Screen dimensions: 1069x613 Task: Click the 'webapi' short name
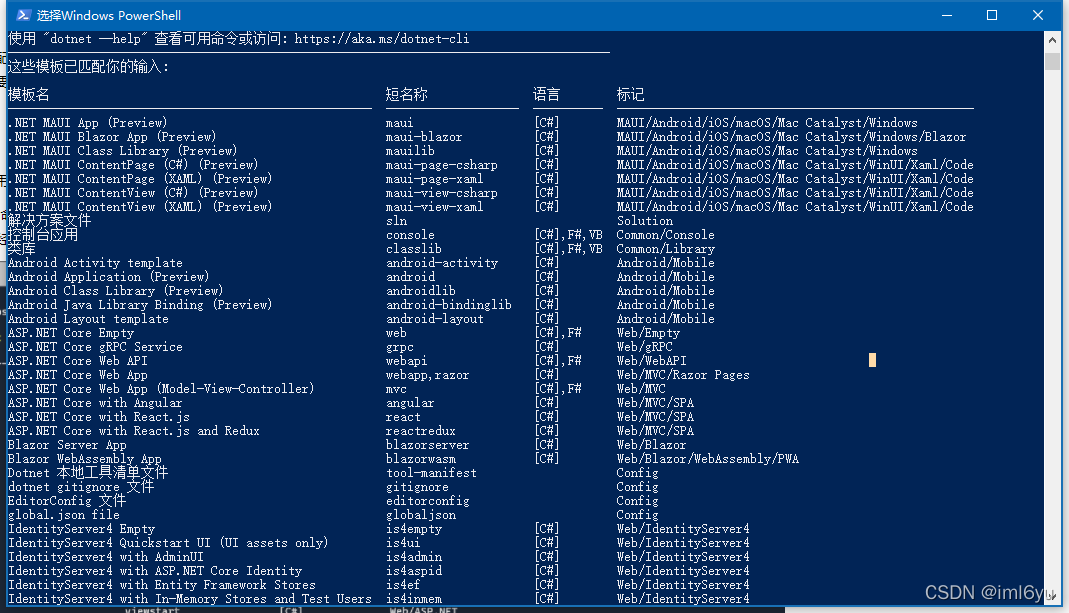tap(406, 361)
